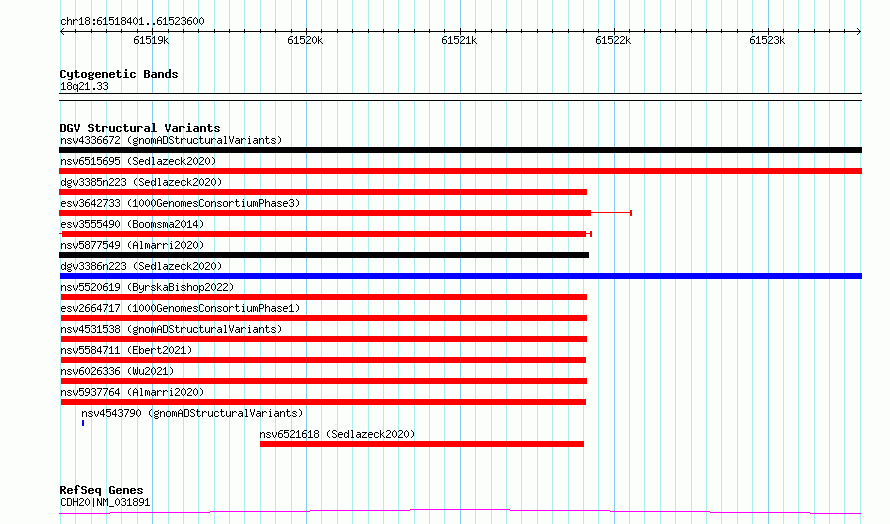
Task: Click the thin red esv3642733 confidence interval tail
Action: click(611, 213)
